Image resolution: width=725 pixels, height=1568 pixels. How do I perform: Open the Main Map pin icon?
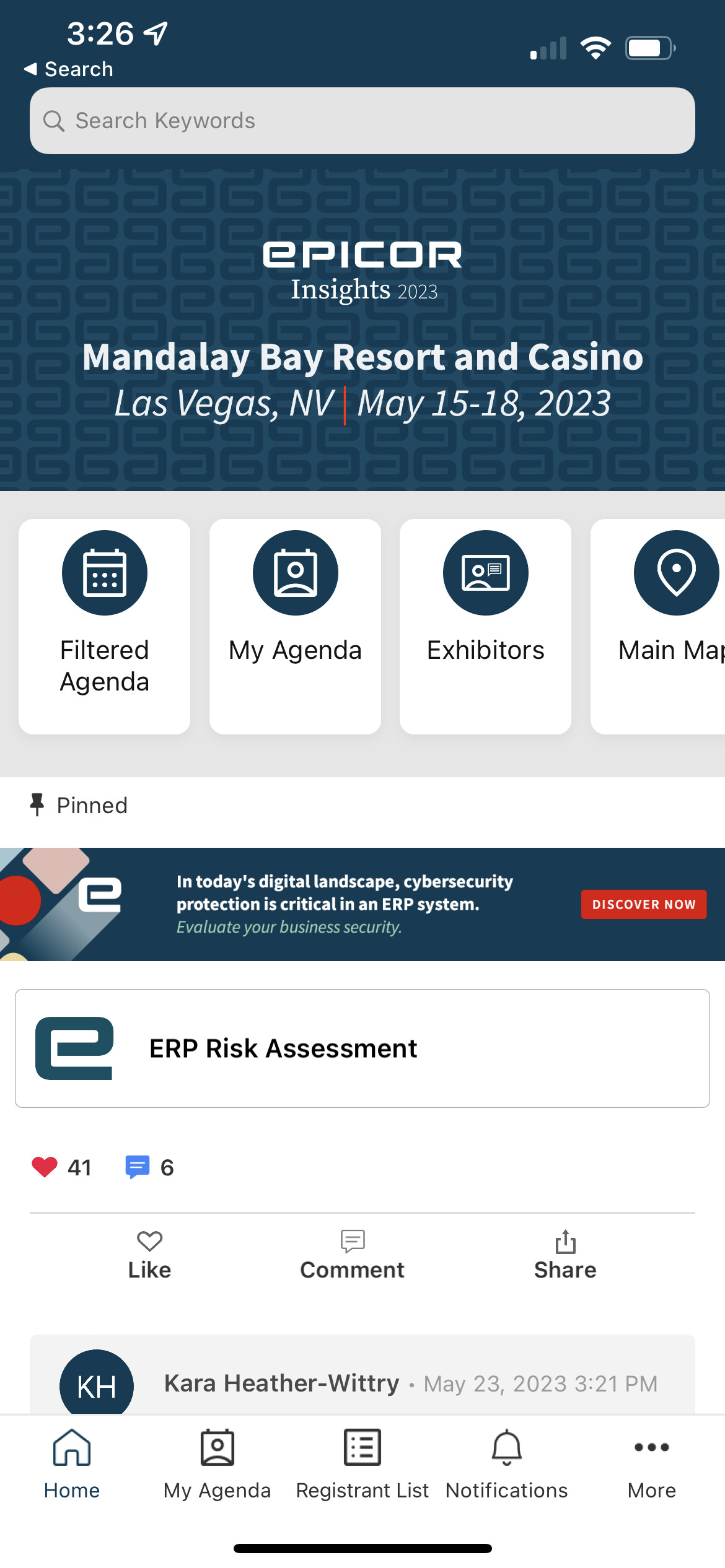point(676,573)
